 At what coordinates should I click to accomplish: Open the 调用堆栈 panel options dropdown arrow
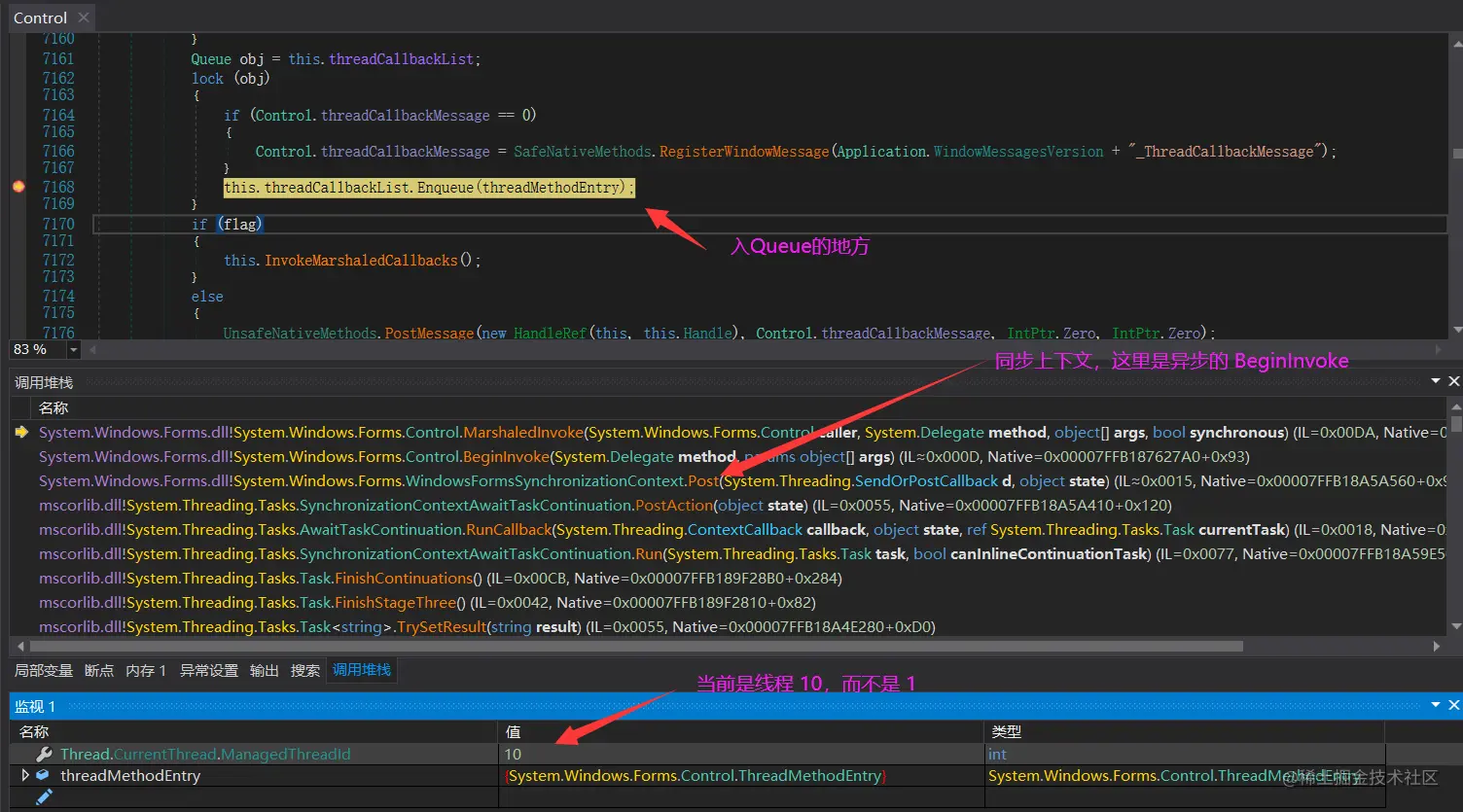click(x=1435, y=381)
